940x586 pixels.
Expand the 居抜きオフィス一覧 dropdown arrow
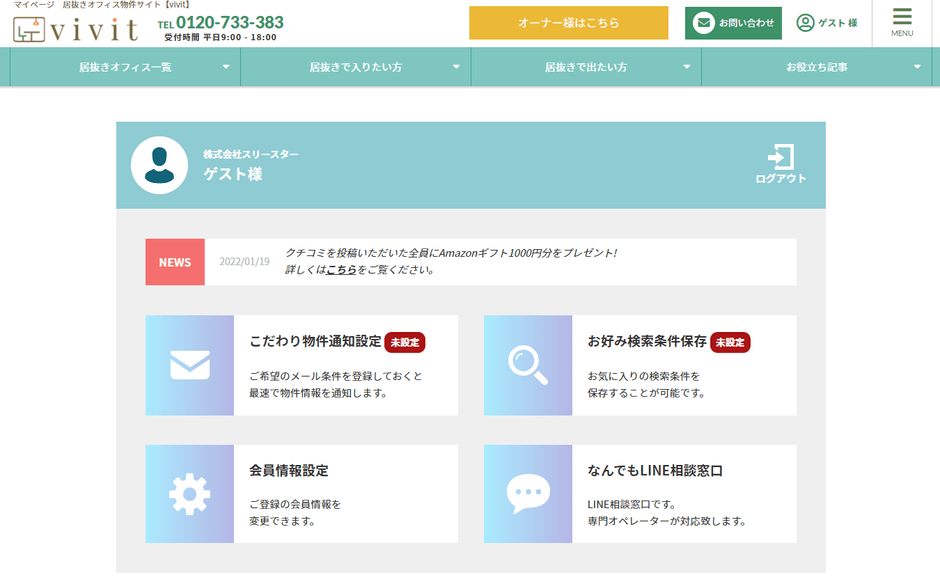click(x=226, y=67)
